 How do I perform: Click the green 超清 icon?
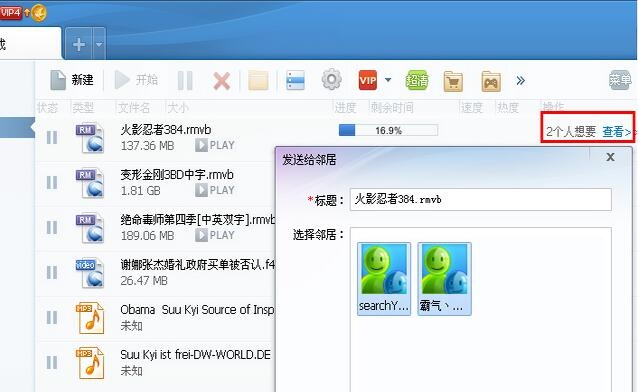tap(417, 80)
